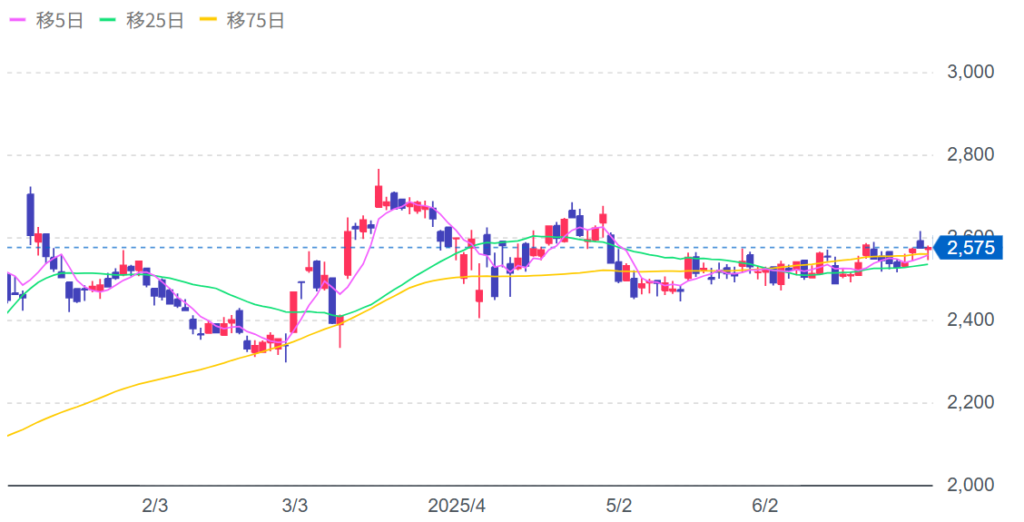Screen dimensions: 1024x522
Task: Click the 2,000 price axis label
Action: (970, 485)
